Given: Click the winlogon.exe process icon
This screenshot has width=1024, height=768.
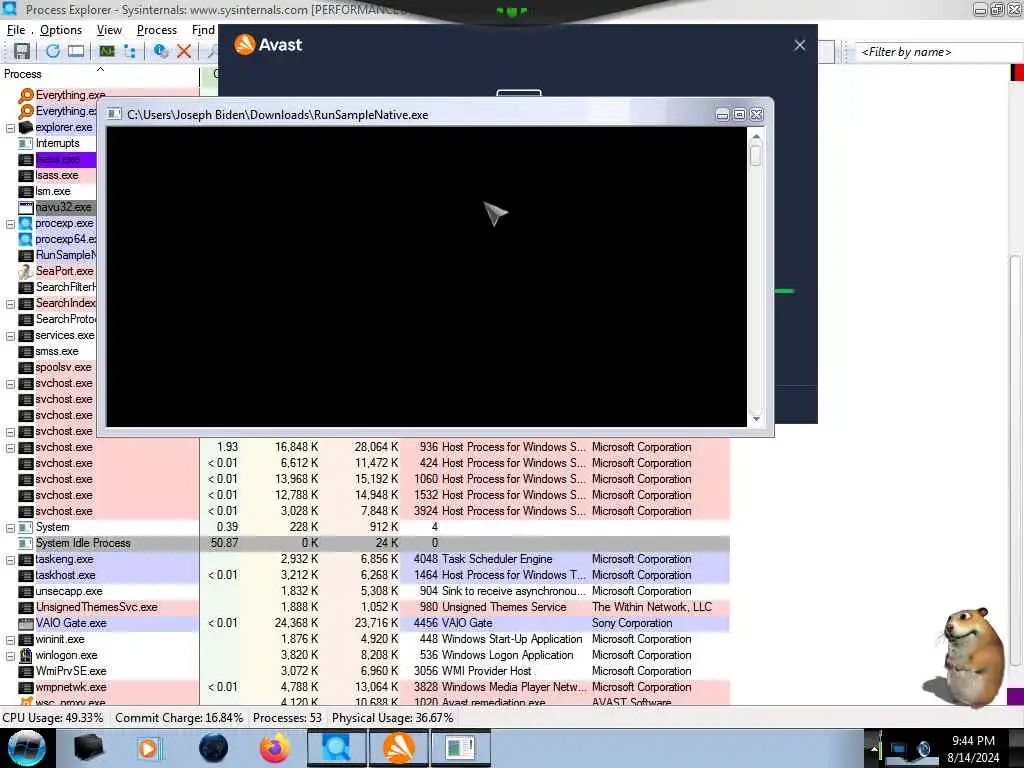Looking at the screenshot, I should (x=26, y=655).
